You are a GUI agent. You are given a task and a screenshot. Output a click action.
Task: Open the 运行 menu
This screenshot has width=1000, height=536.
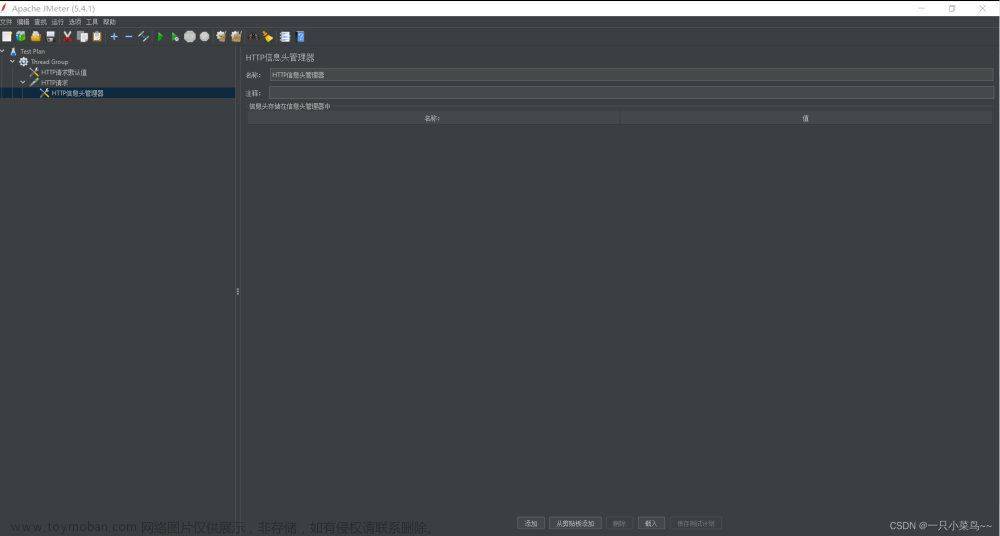(57, 22)
